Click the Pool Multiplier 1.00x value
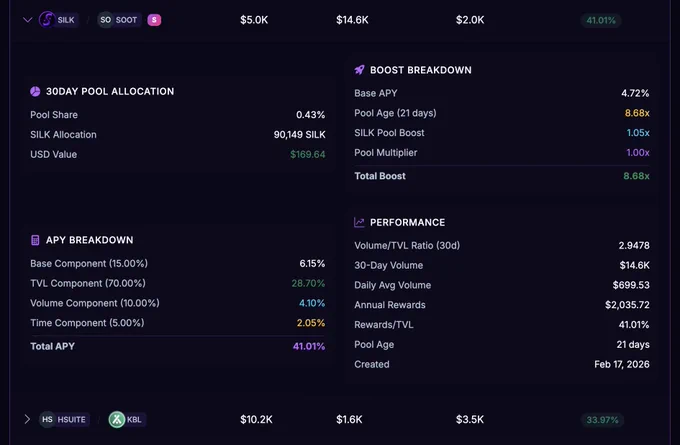This screenshot has height=445, width=680. [638, 153]
